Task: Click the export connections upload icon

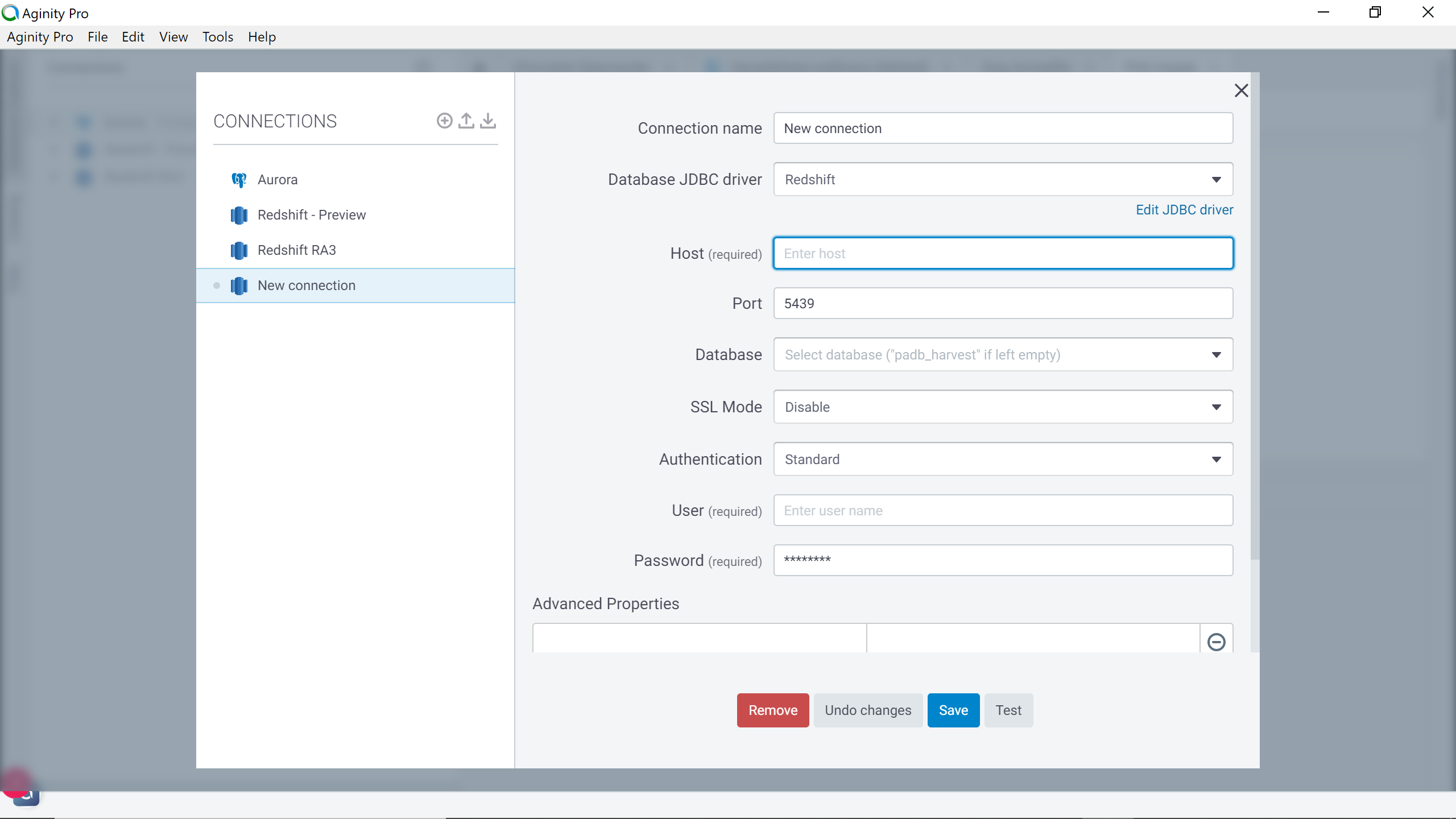Action: [x=466, y=121]
